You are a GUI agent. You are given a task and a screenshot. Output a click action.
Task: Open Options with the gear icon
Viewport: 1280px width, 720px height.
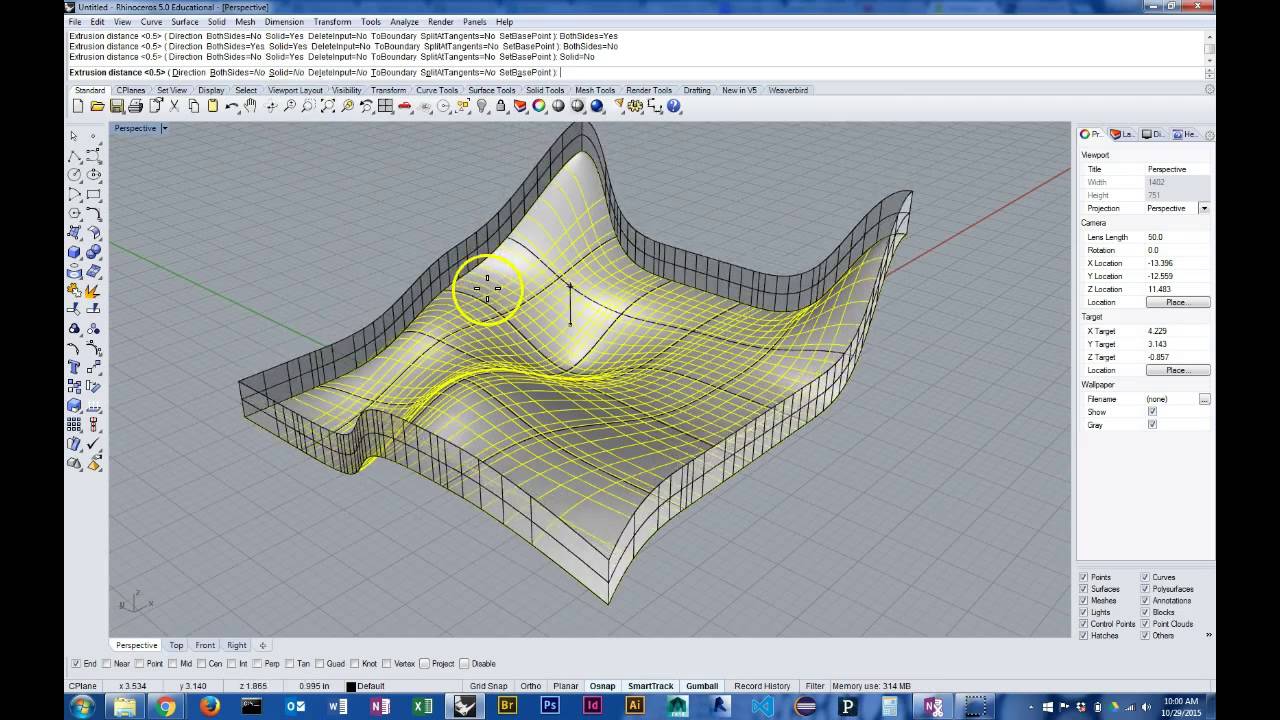(634, 106)
